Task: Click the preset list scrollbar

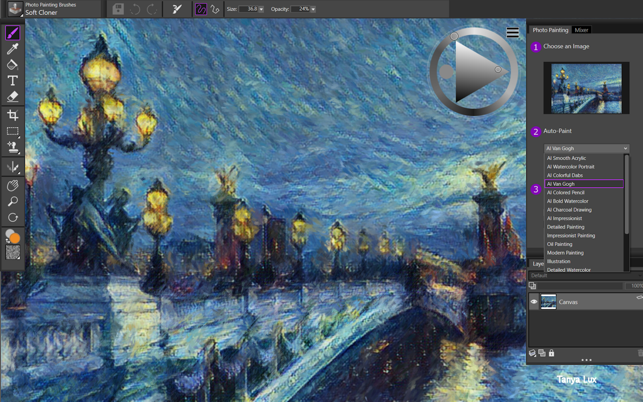Action: click(626, 194)
